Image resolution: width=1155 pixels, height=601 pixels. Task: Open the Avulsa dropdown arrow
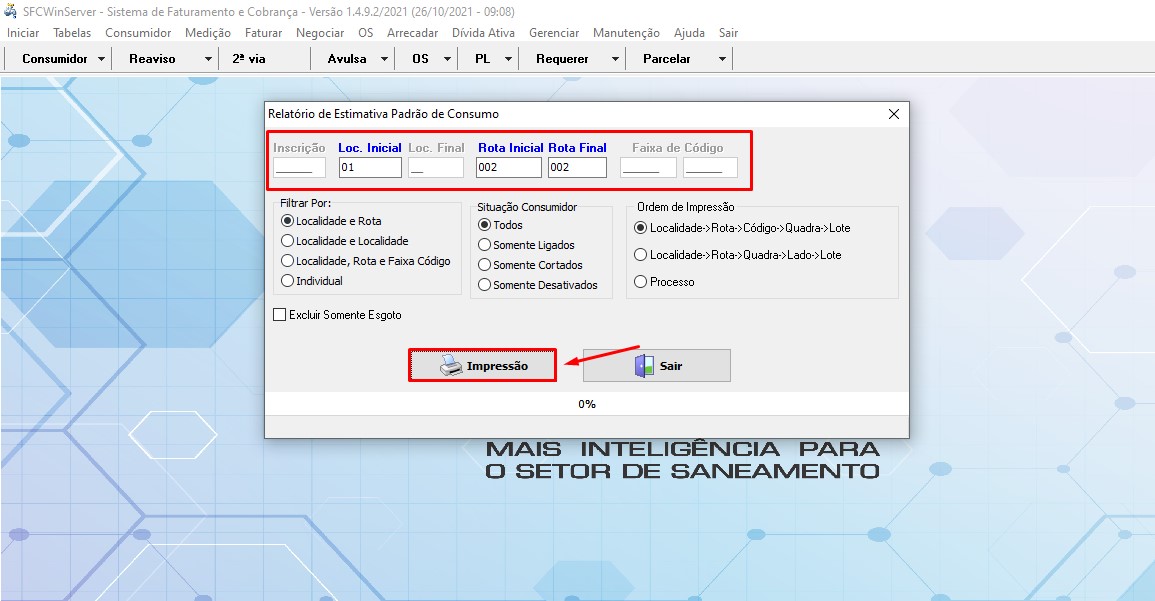point(385,59)
